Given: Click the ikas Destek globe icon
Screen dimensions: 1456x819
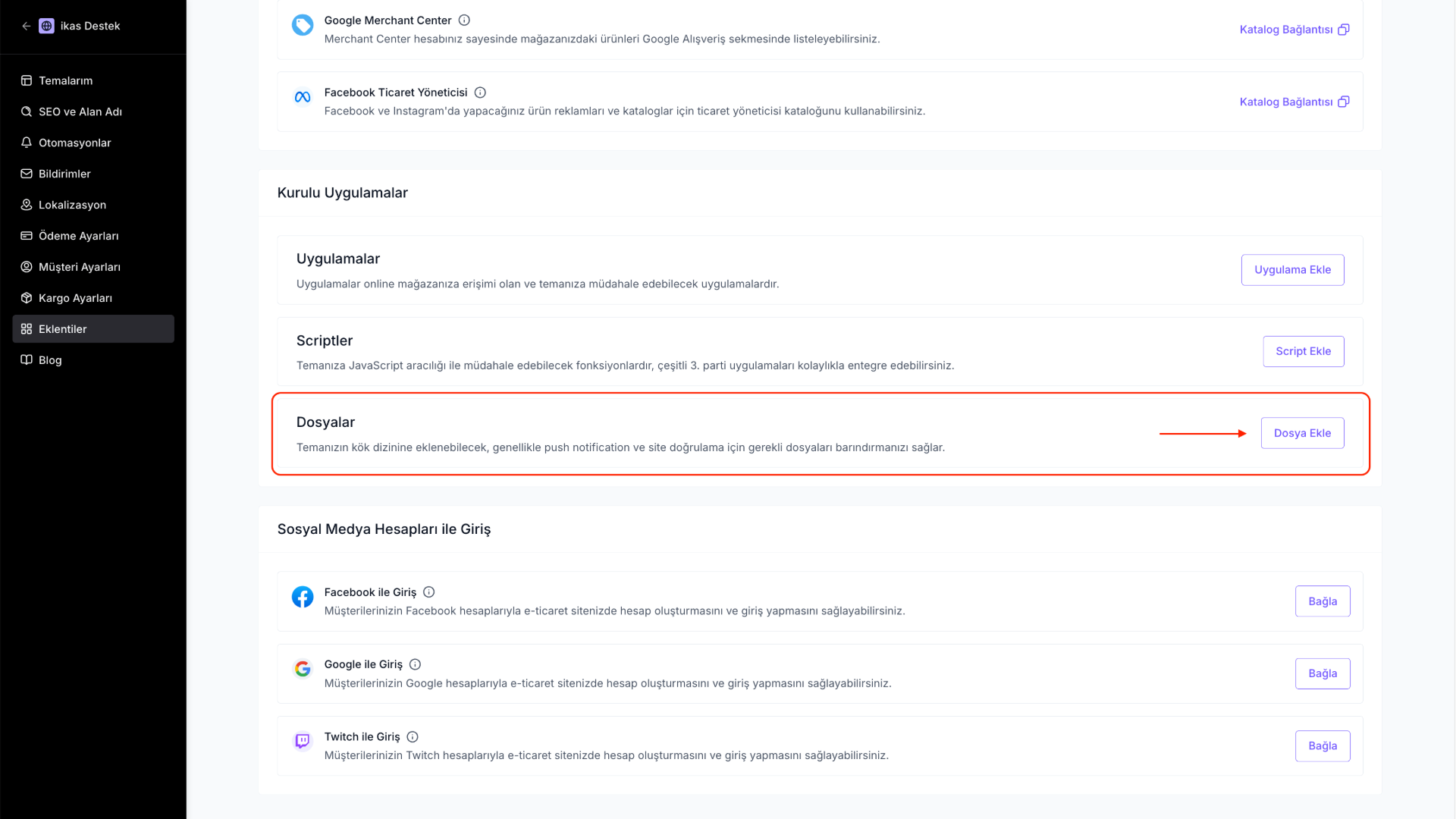Looking at the screenshot, I should (46, 26).
